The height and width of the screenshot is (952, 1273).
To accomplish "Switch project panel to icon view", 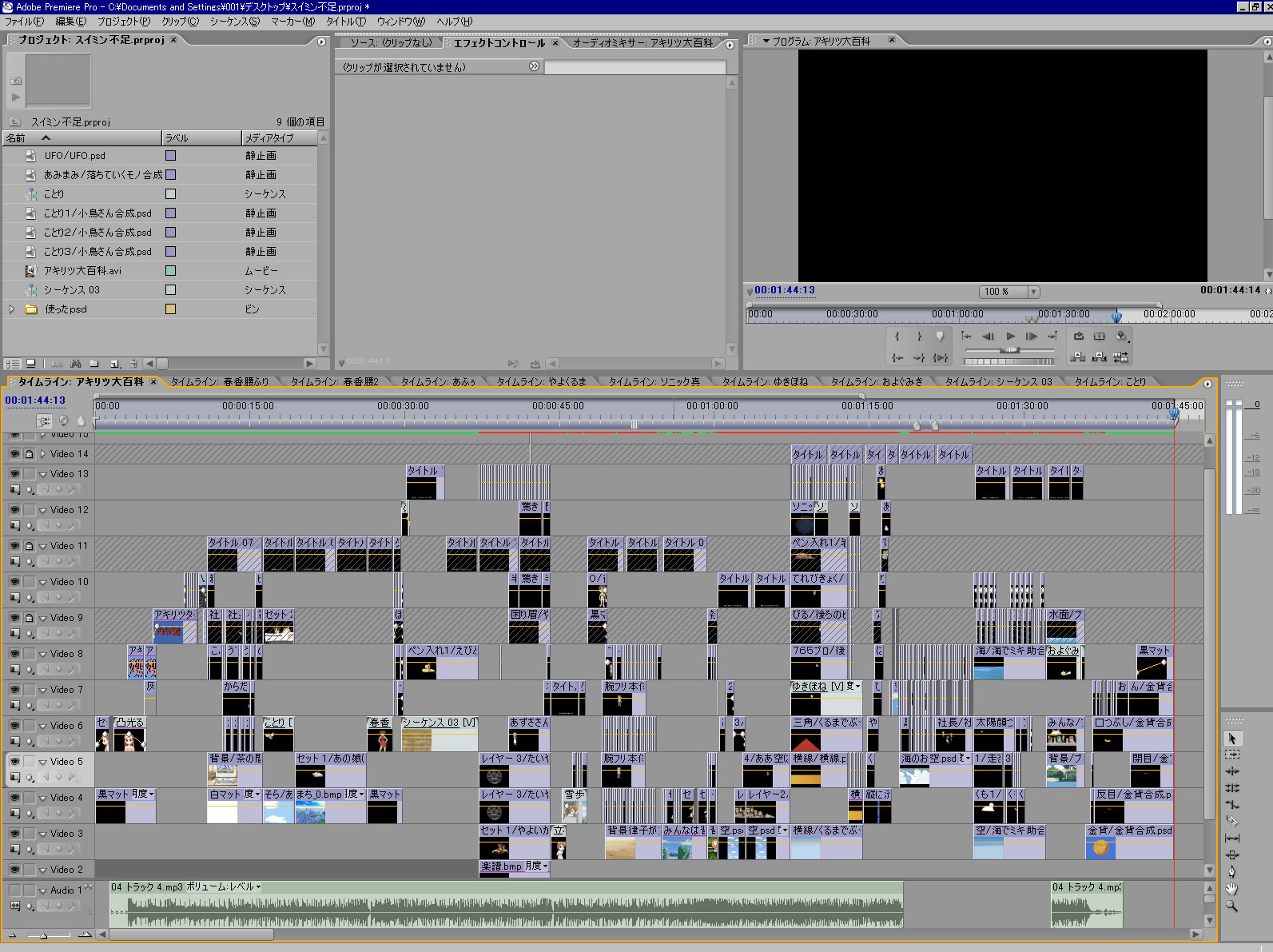I will coord(30,364).
